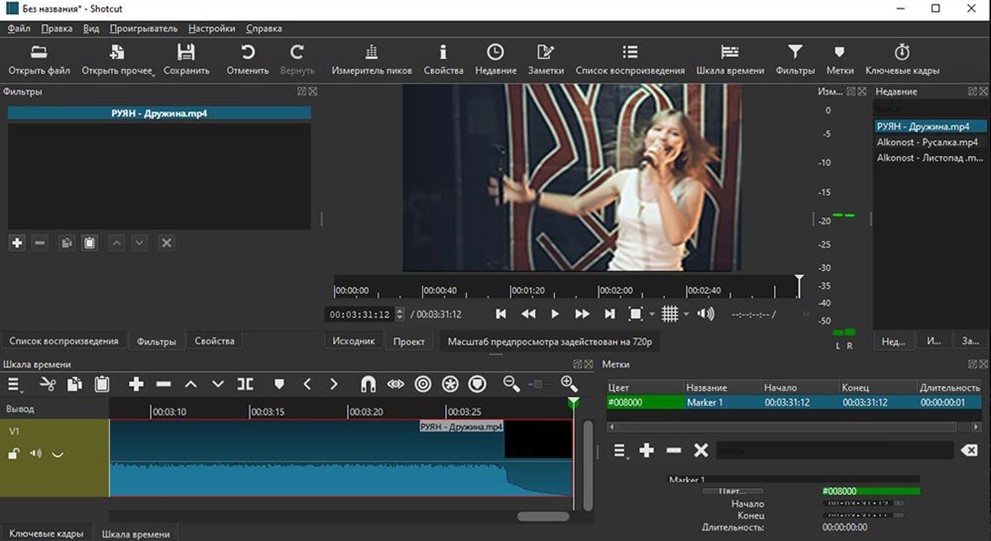Zoom in the timeline with magnifier plus
The height and width of the screenshot is (541, 991).
click(569, 384)
